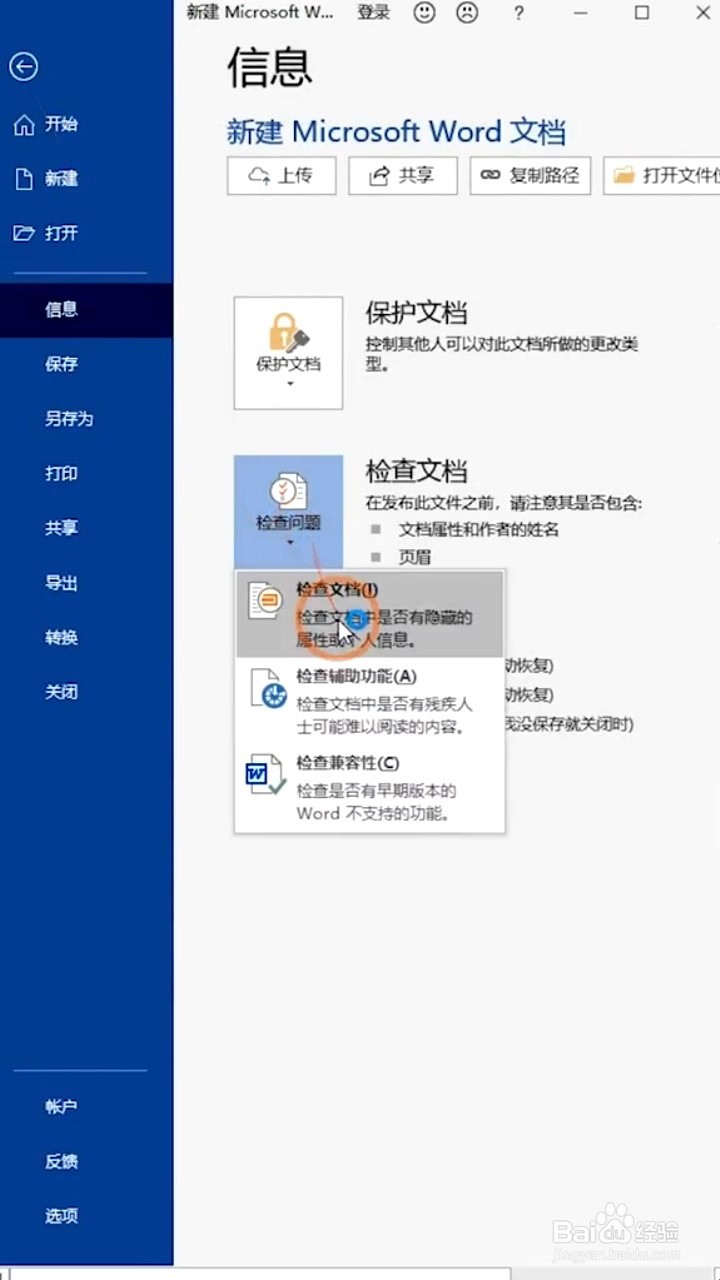Click the 检查文档 section heading
This screenshot has height=1280, width=720.
[x=416, y=471]
